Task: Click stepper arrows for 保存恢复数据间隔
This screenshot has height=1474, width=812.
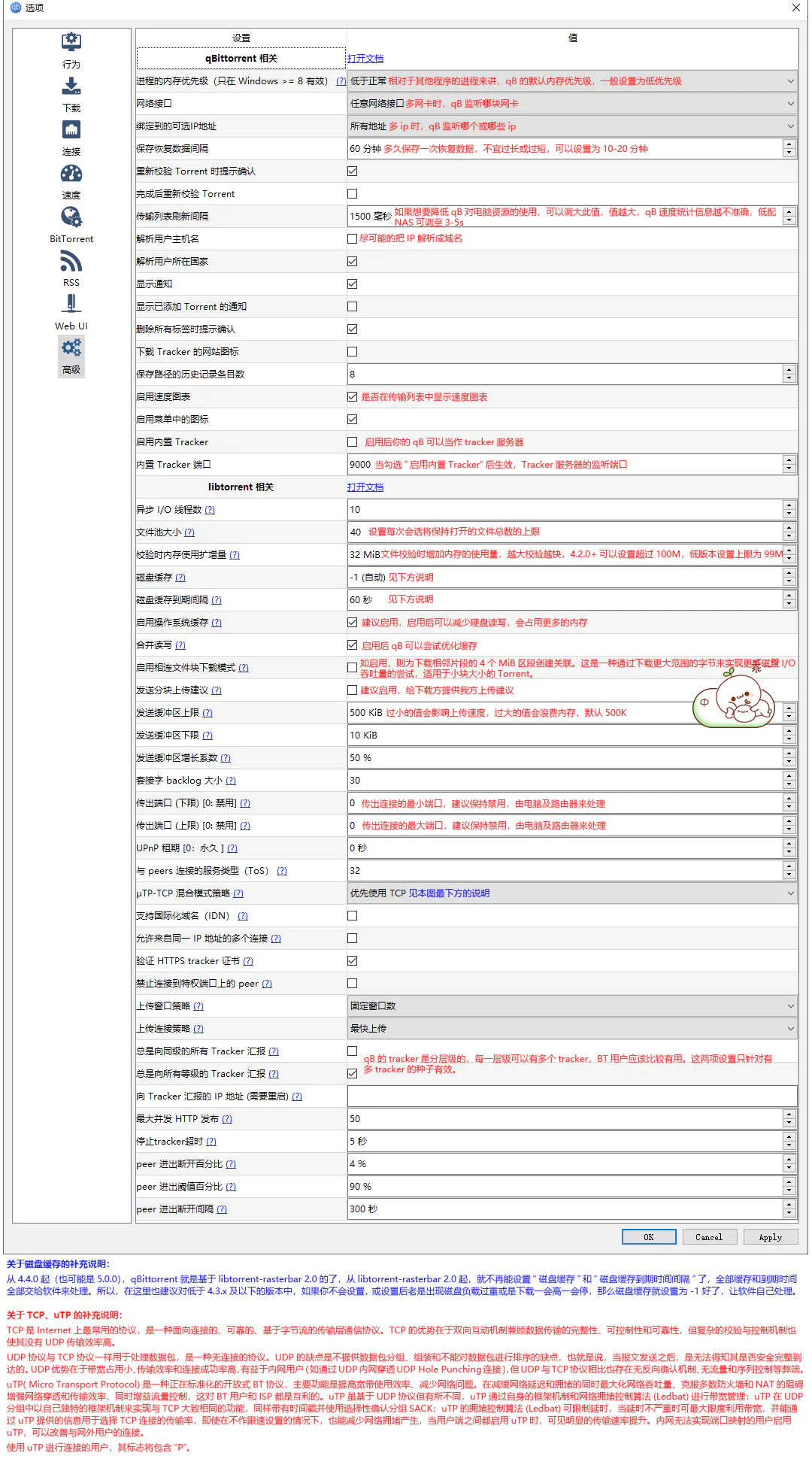Action: [x=789, y=149]
